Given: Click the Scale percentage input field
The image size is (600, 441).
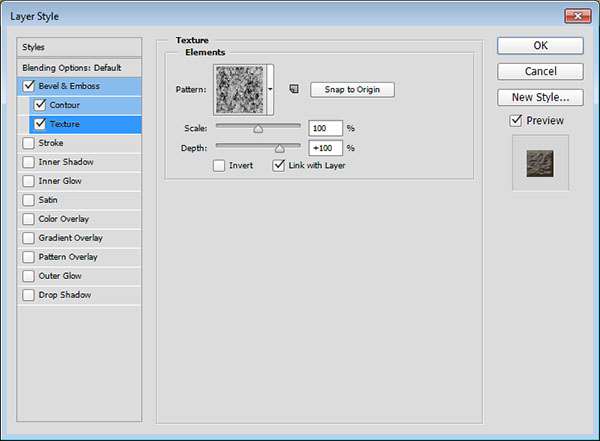Looking at the screenshot, I should pos(326,128).
